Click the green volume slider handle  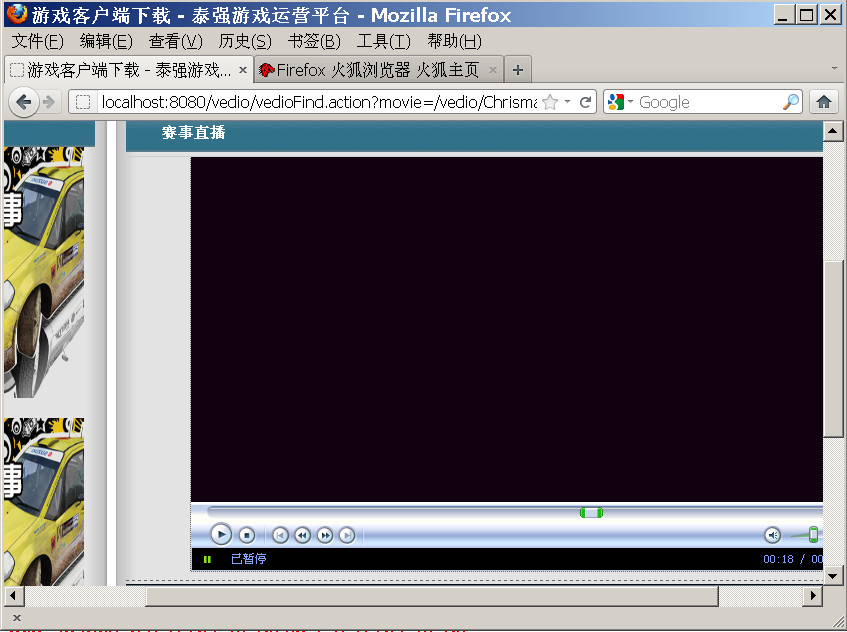pyautogui.click(x=813, y=535)
